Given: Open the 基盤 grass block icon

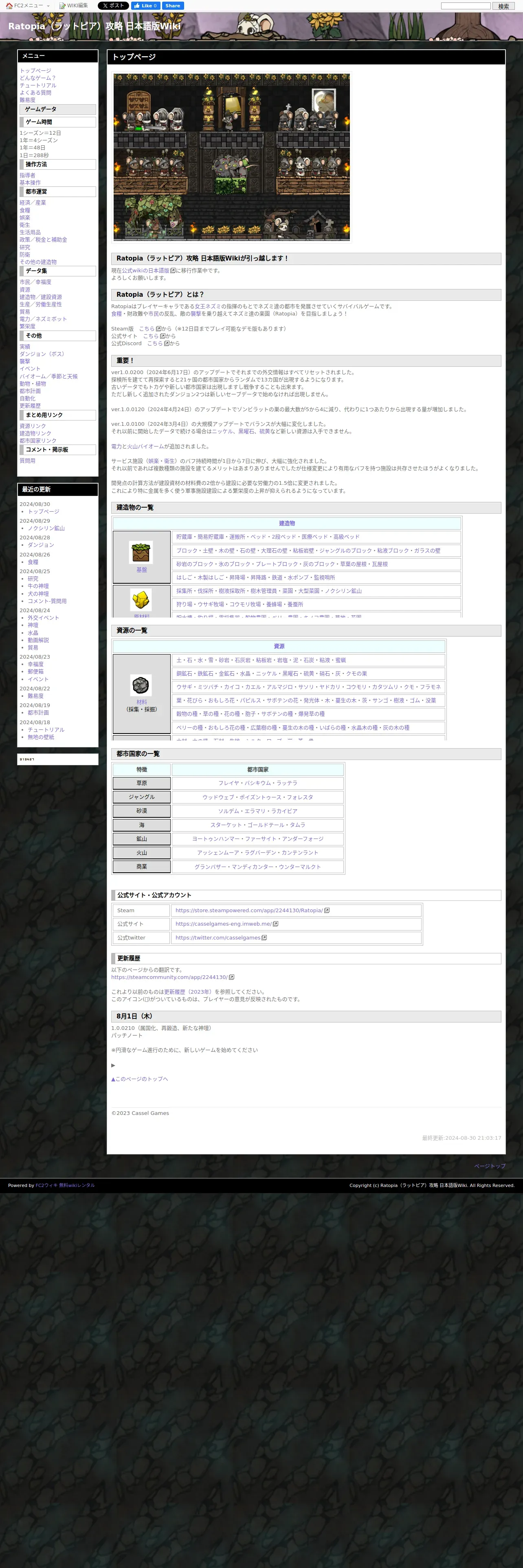Looking at the screenshot, I should tap(141, 553).
